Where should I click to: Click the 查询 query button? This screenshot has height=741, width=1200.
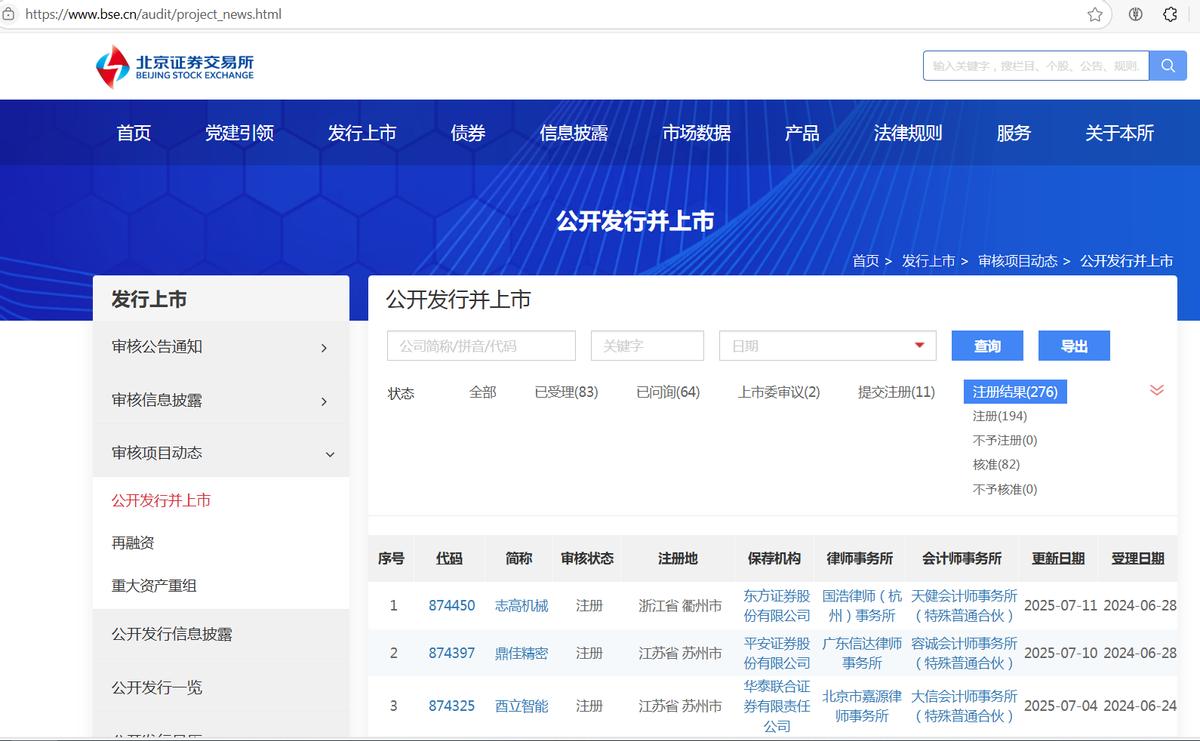986,345
